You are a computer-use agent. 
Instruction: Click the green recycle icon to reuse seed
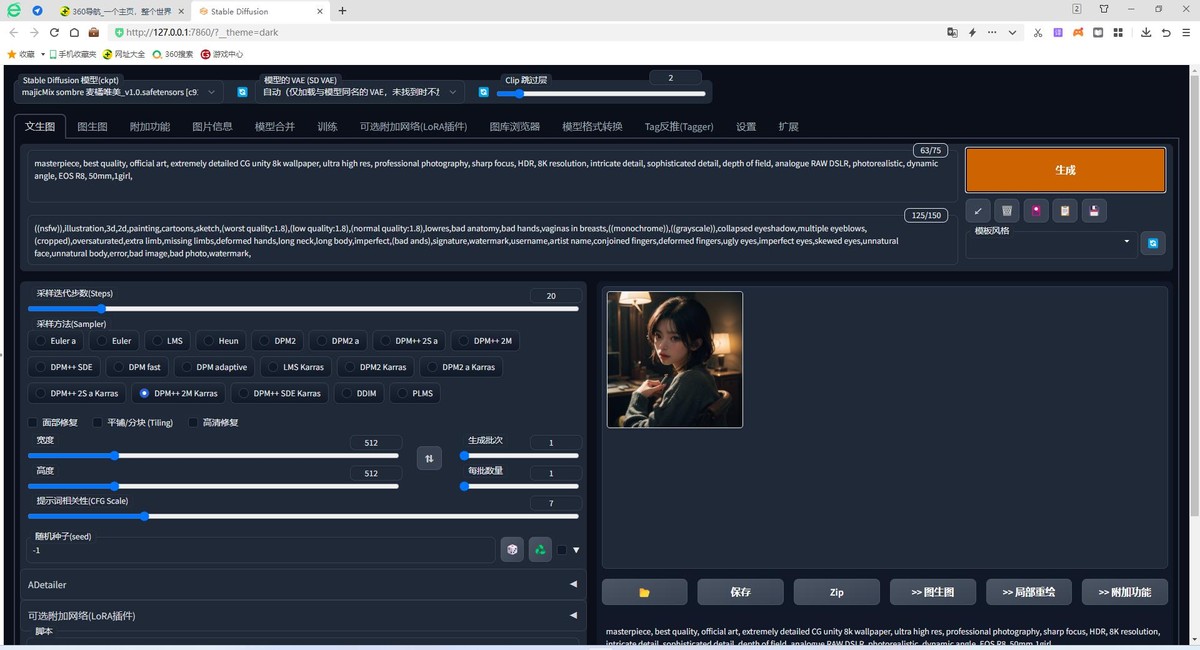tap(540, 549)
